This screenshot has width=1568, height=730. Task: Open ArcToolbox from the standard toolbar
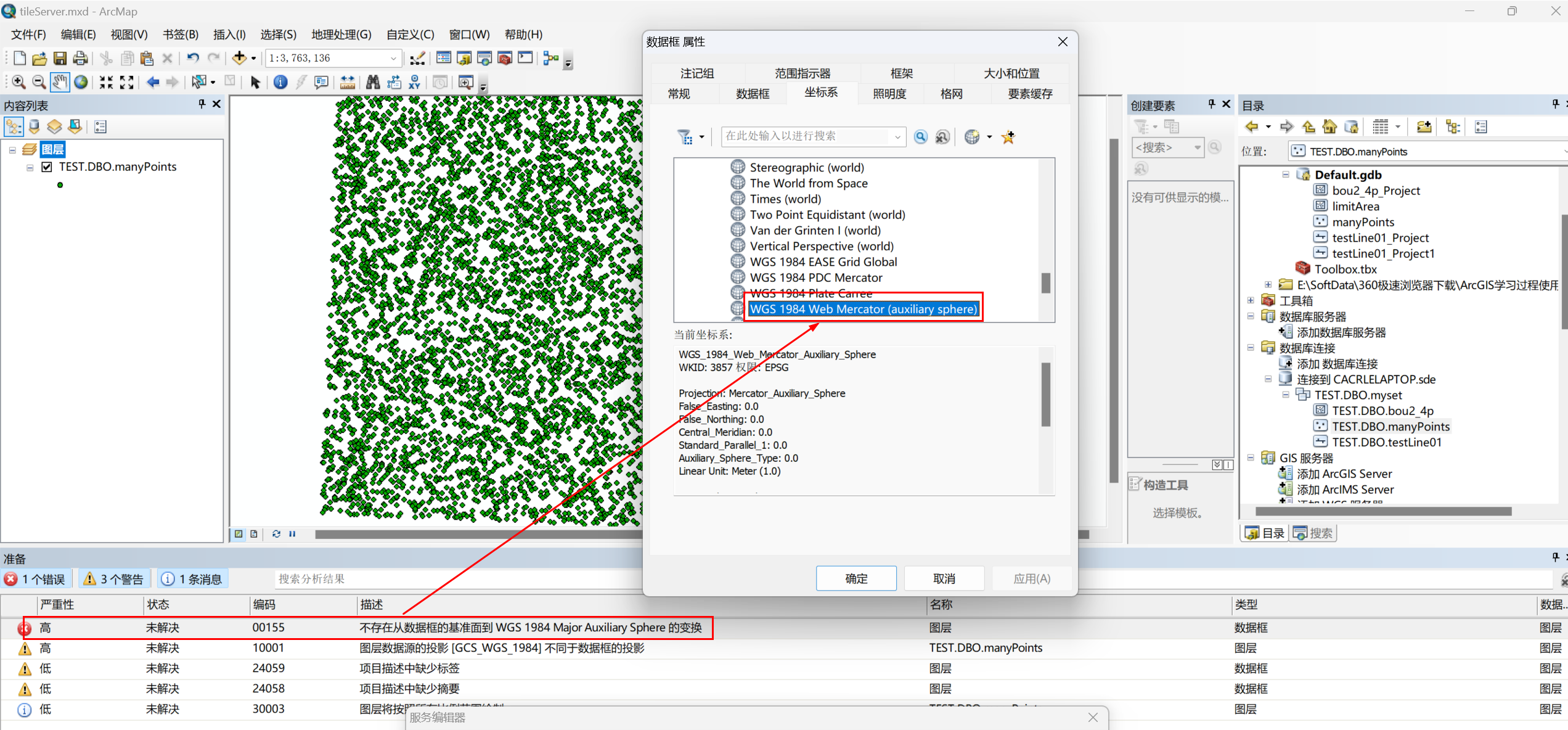(505, 57)
